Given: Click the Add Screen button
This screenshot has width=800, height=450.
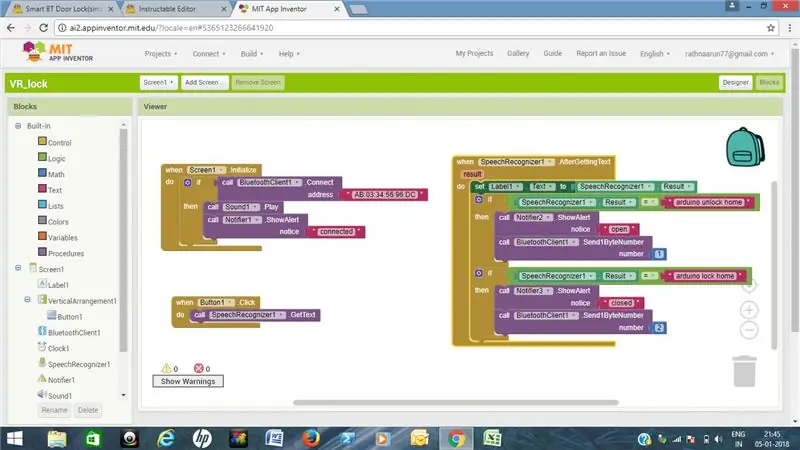Looking at the screenshot, I should pos(204,82).
